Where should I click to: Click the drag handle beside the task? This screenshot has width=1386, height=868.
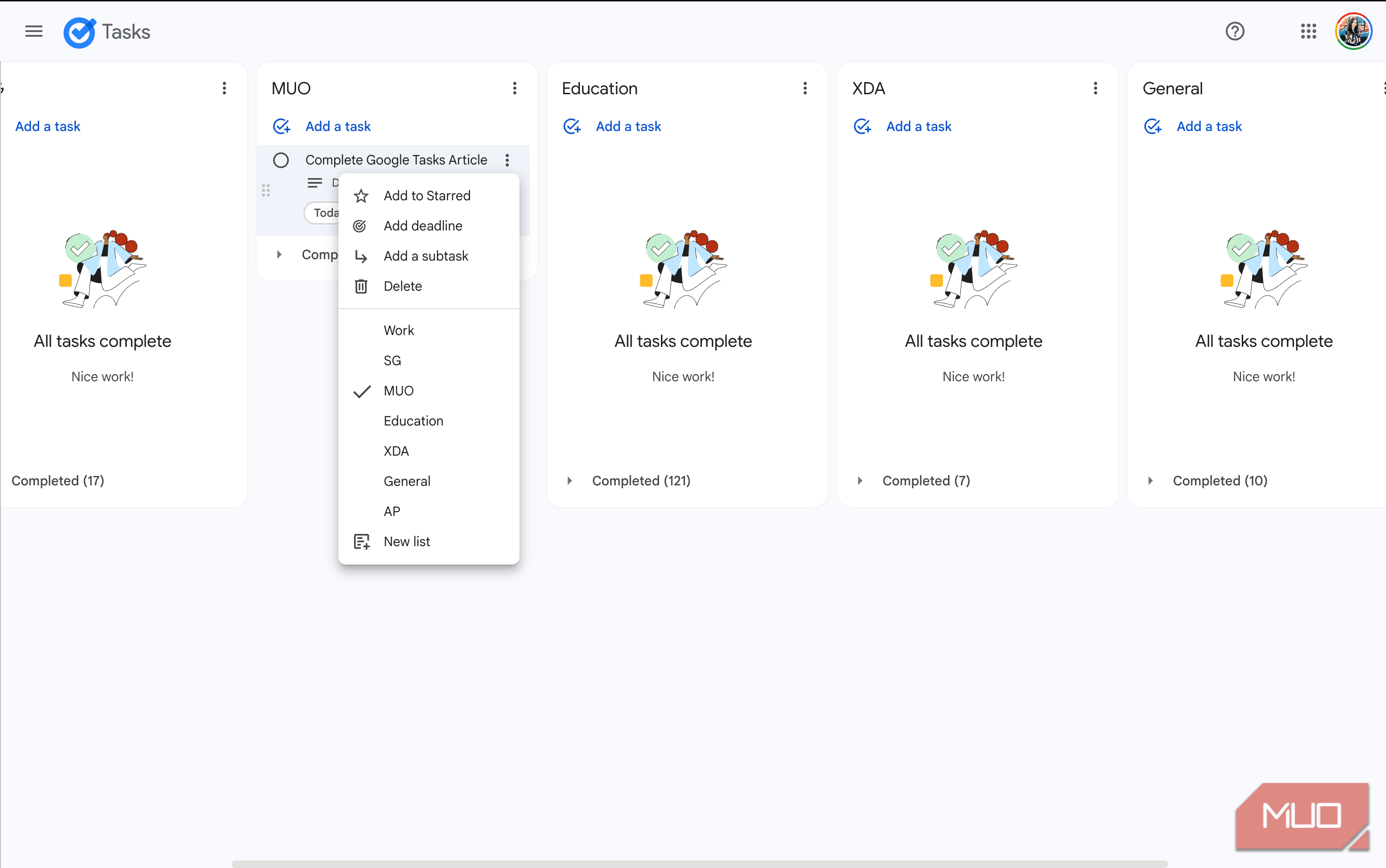pyautogui.click(x=266, y=190)
